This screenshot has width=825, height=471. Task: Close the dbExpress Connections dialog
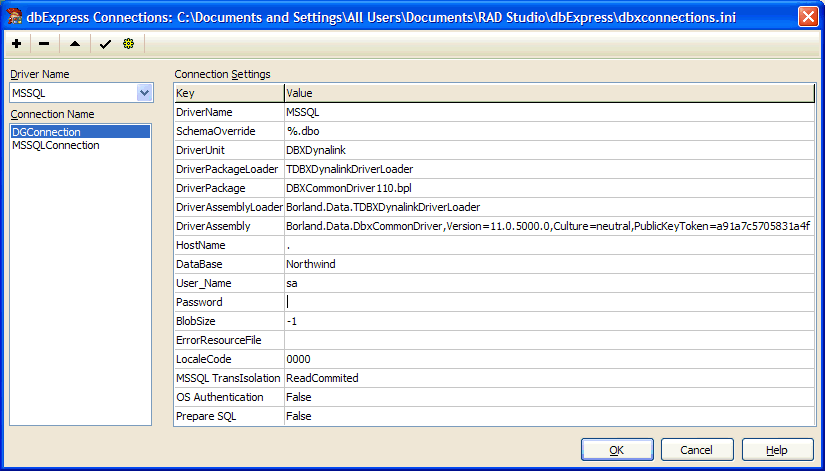coord(808,17)
